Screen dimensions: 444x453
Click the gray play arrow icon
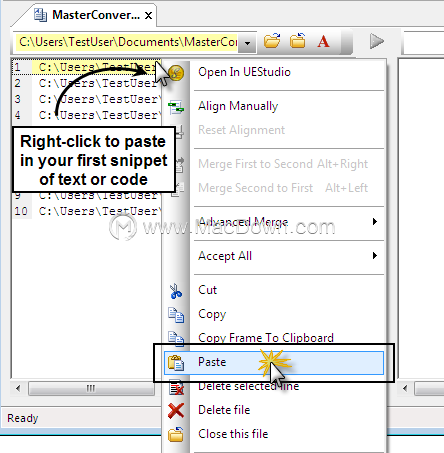(377, 41)
